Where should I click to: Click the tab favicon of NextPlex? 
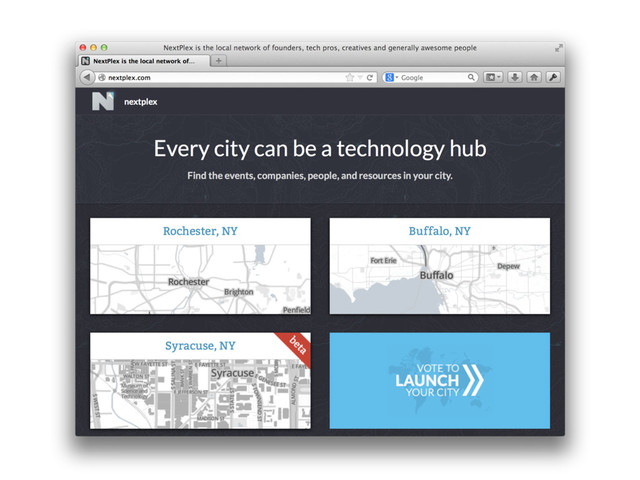[x=85, y=61]
